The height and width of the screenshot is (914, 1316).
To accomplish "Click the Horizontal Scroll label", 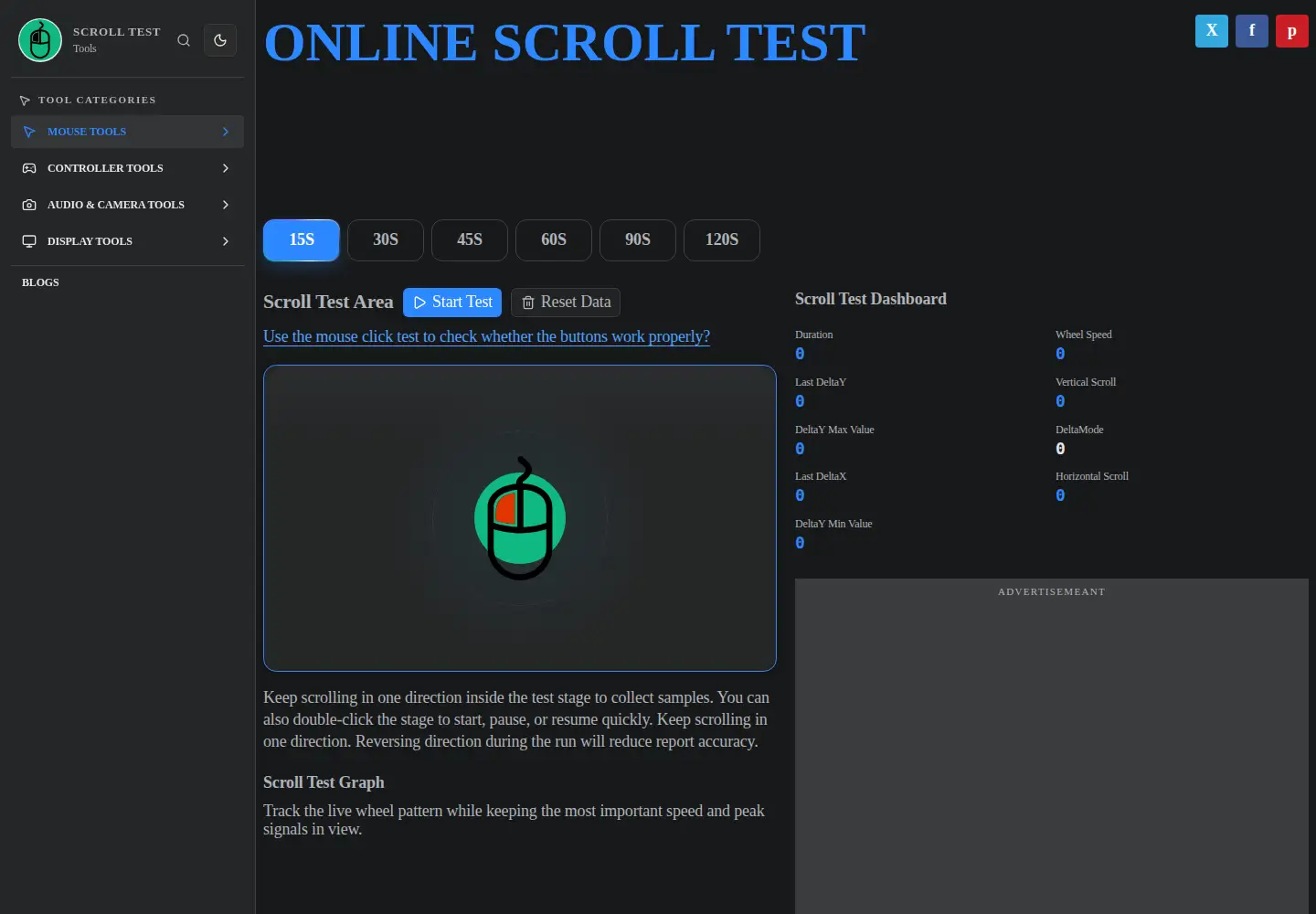I will point(1092,476).
